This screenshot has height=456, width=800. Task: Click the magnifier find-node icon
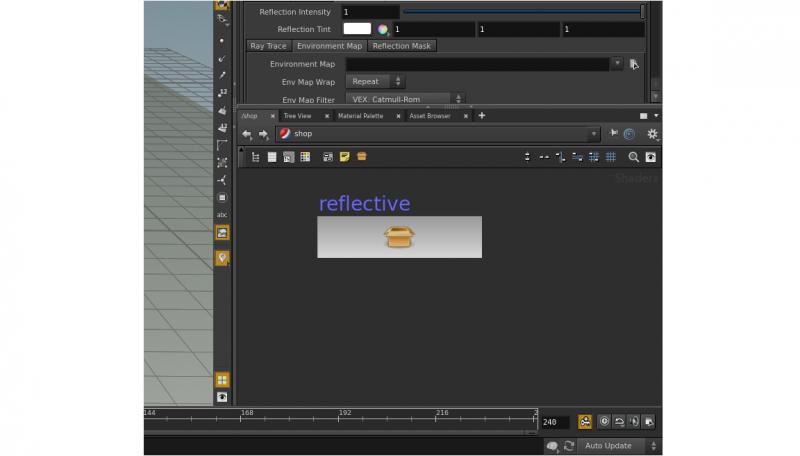[x=633, y=157]
